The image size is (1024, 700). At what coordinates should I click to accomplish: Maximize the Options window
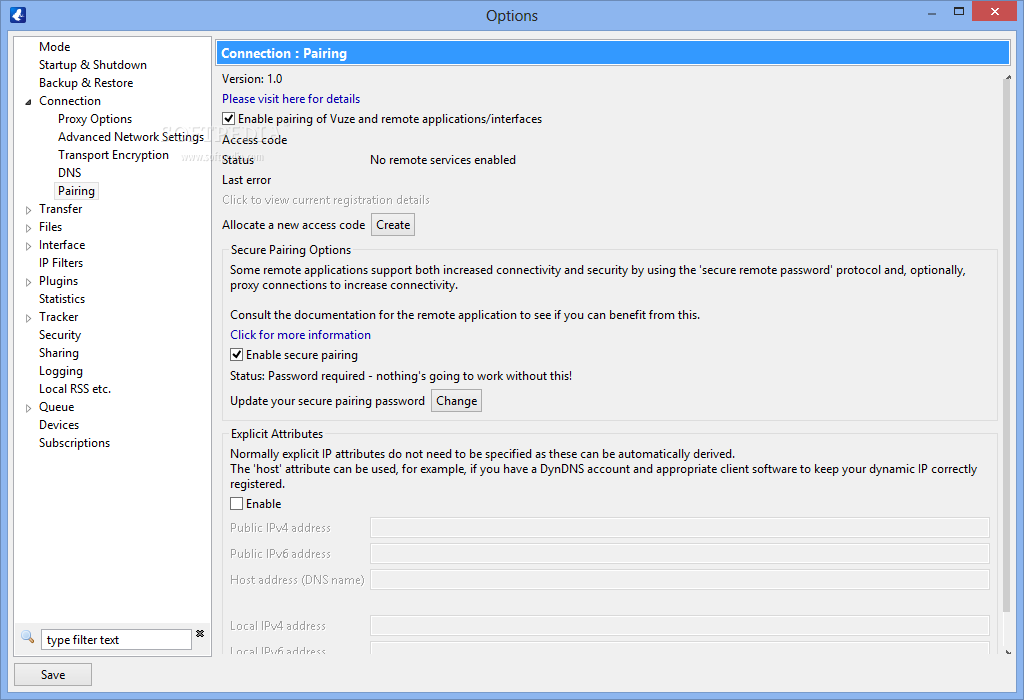[959, 11]
